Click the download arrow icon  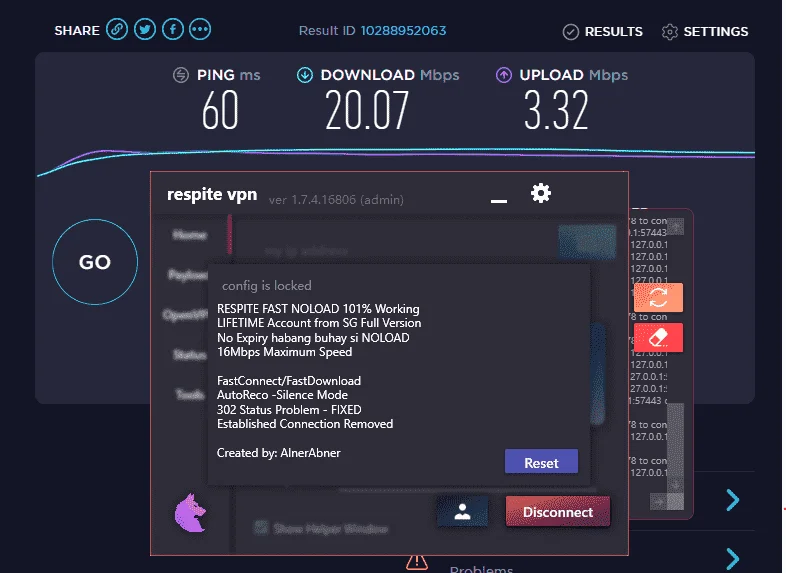coord(305,75)
